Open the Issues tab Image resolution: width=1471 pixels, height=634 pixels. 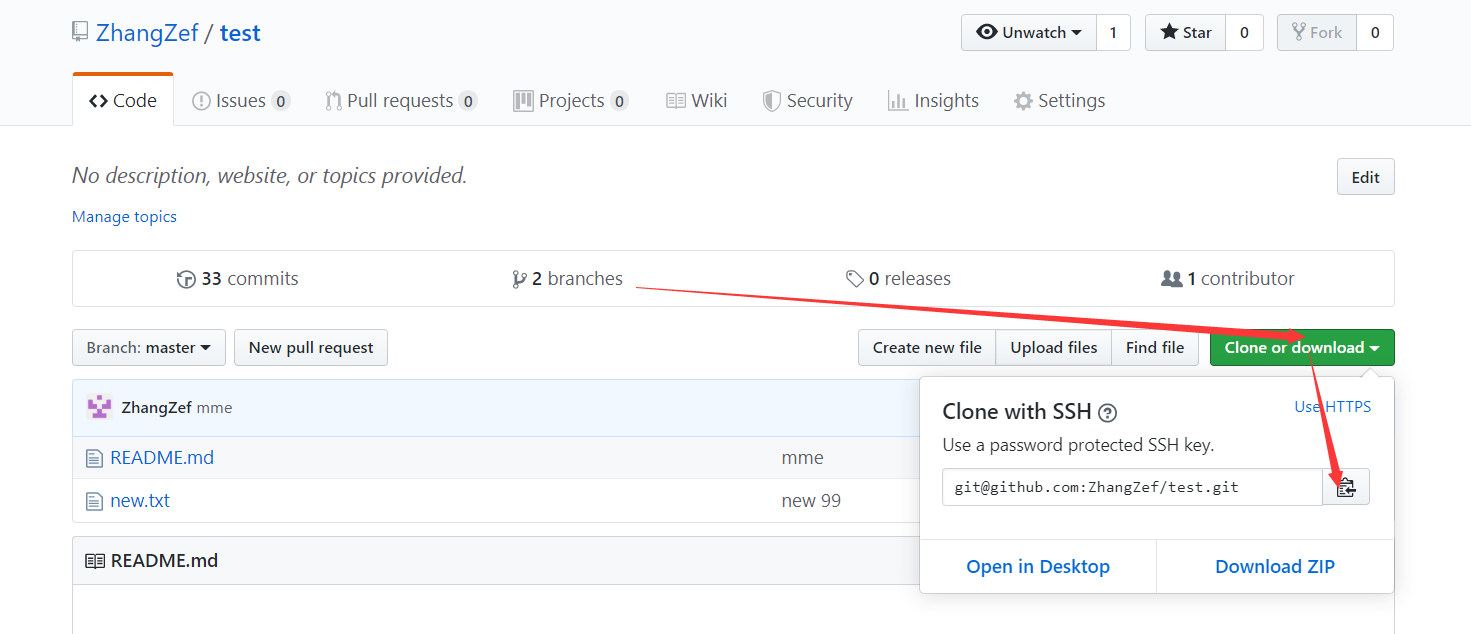(x=240, y=101)
